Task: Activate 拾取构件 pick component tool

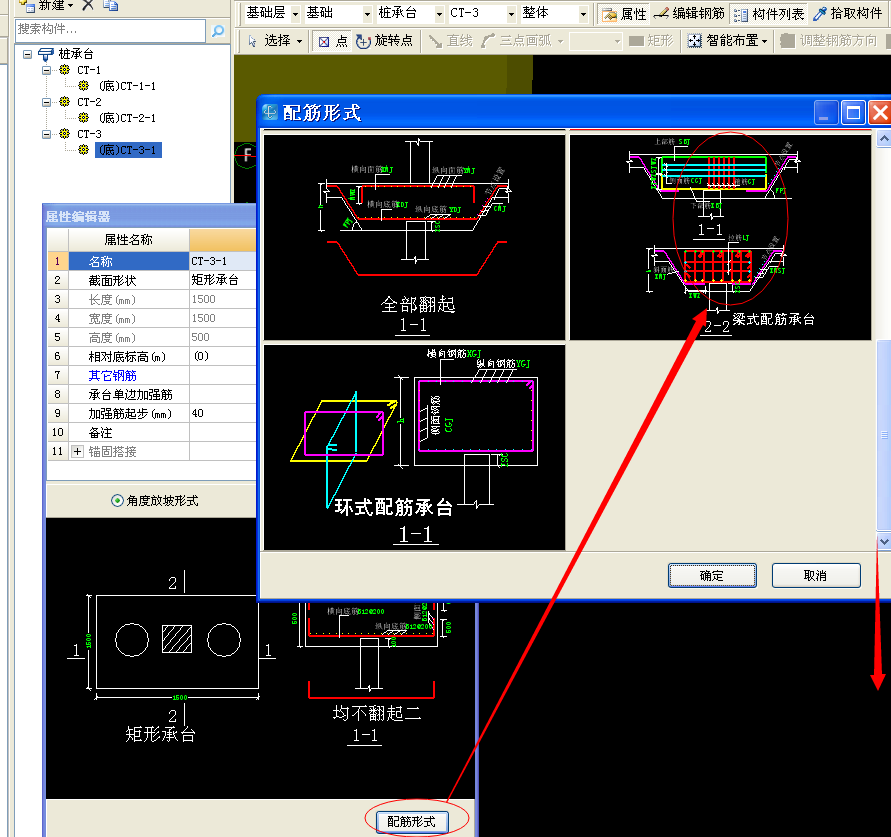Action: pyautogui.click(x=847, y=14)
